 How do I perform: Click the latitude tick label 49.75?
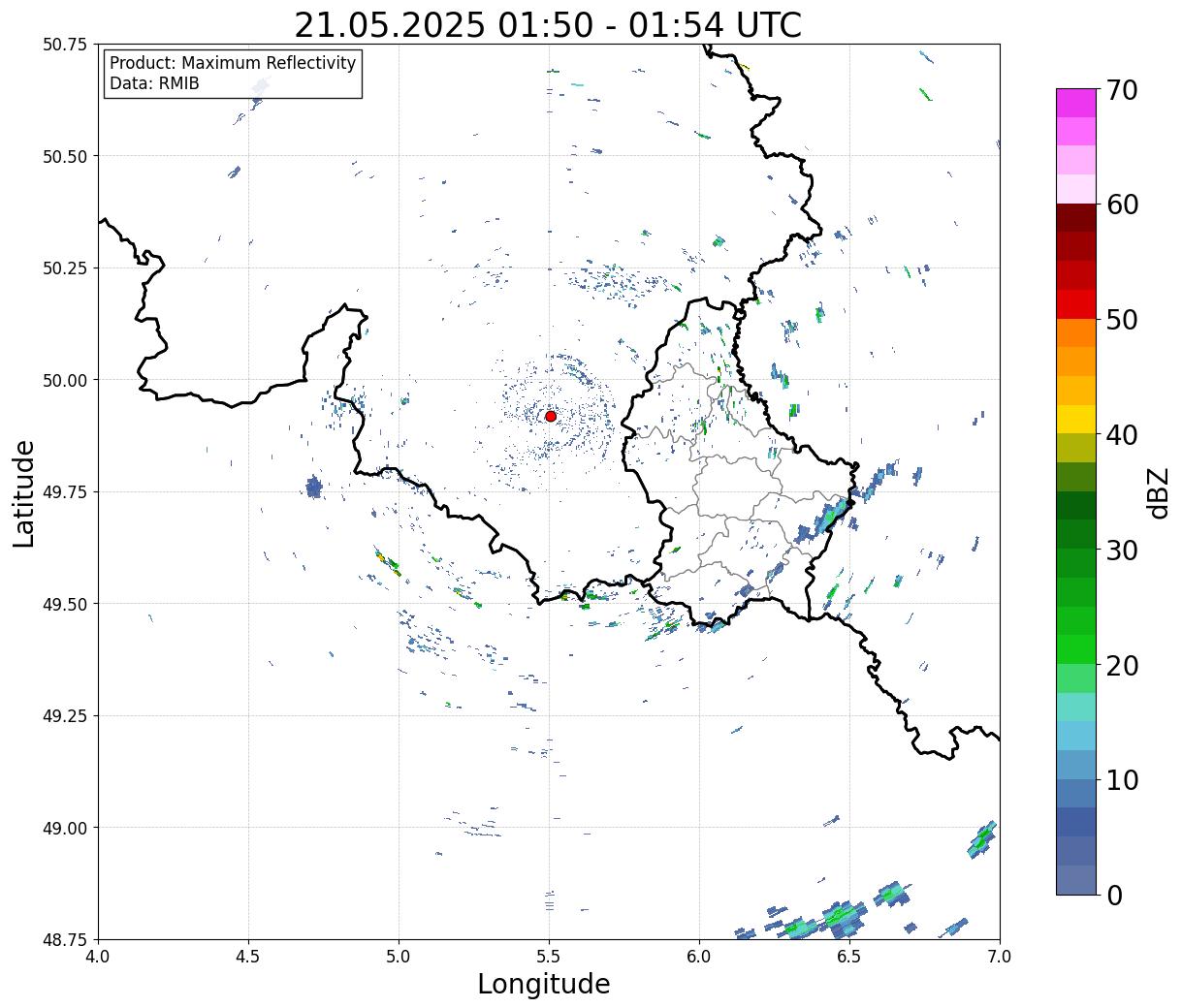point(65,492)
